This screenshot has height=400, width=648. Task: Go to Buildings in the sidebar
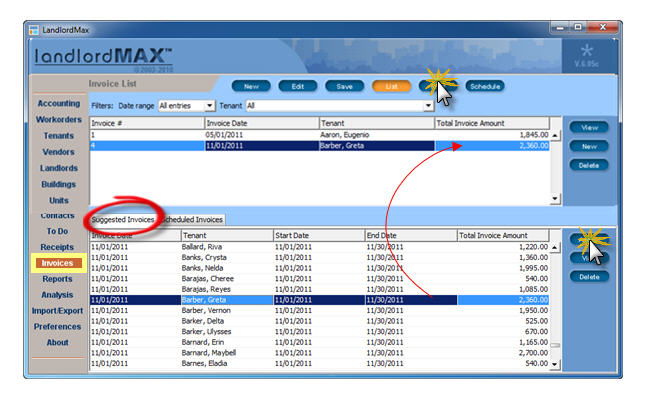tap(59, 184)
